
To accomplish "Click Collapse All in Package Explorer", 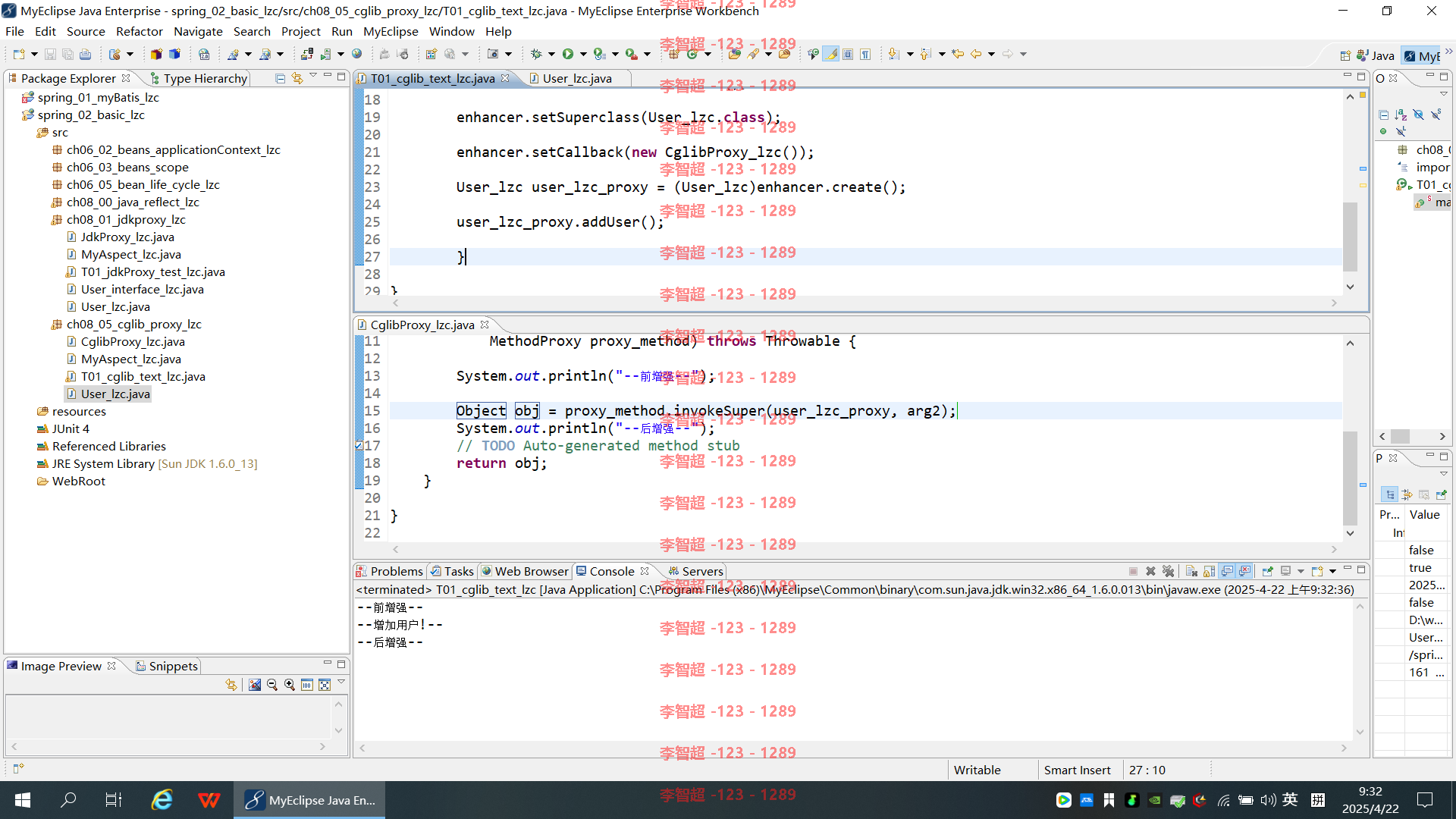I will (x=280, y=78).
